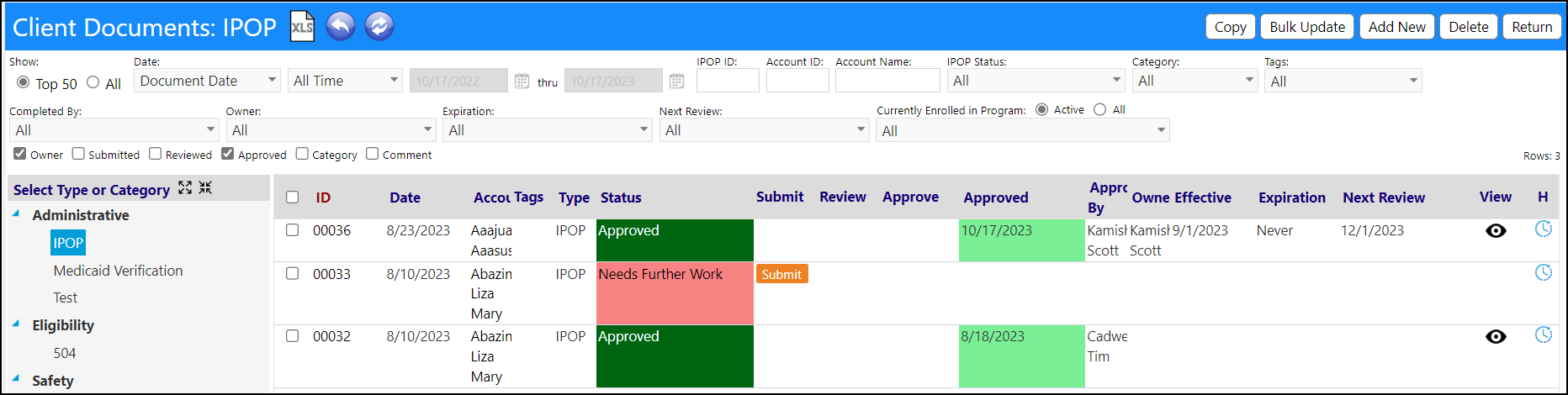Open the IPOP Status dropdown
The image size is (1568, 395).
(x=1036, y=81)
